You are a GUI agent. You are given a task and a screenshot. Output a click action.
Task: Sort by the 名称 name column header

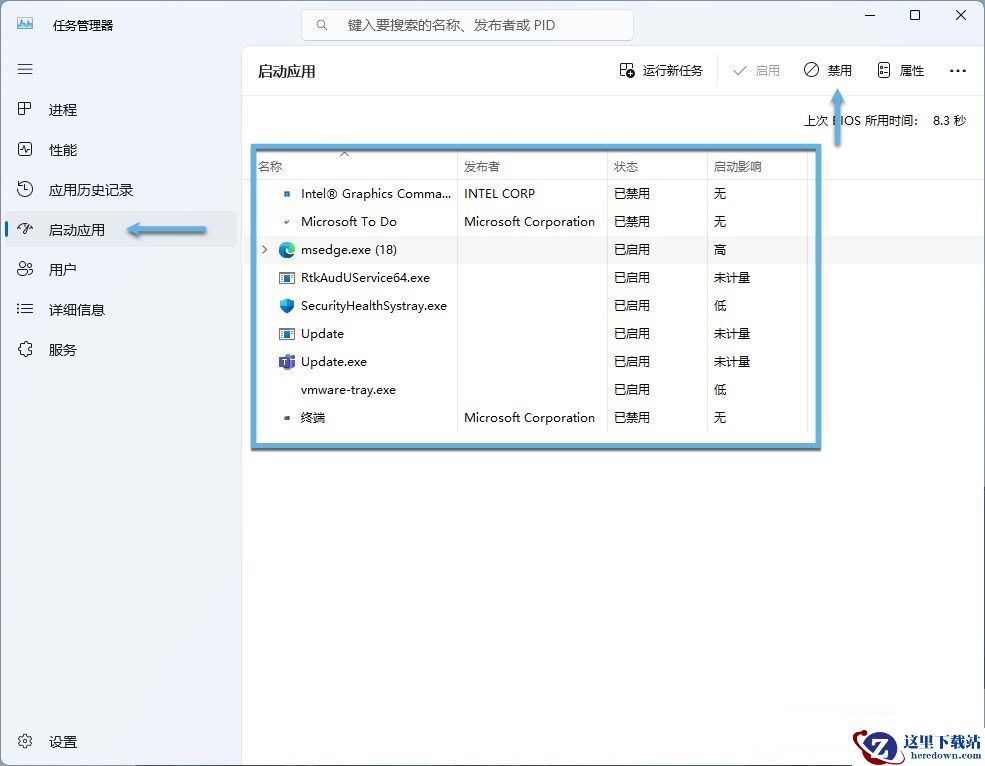coord(356,167)
